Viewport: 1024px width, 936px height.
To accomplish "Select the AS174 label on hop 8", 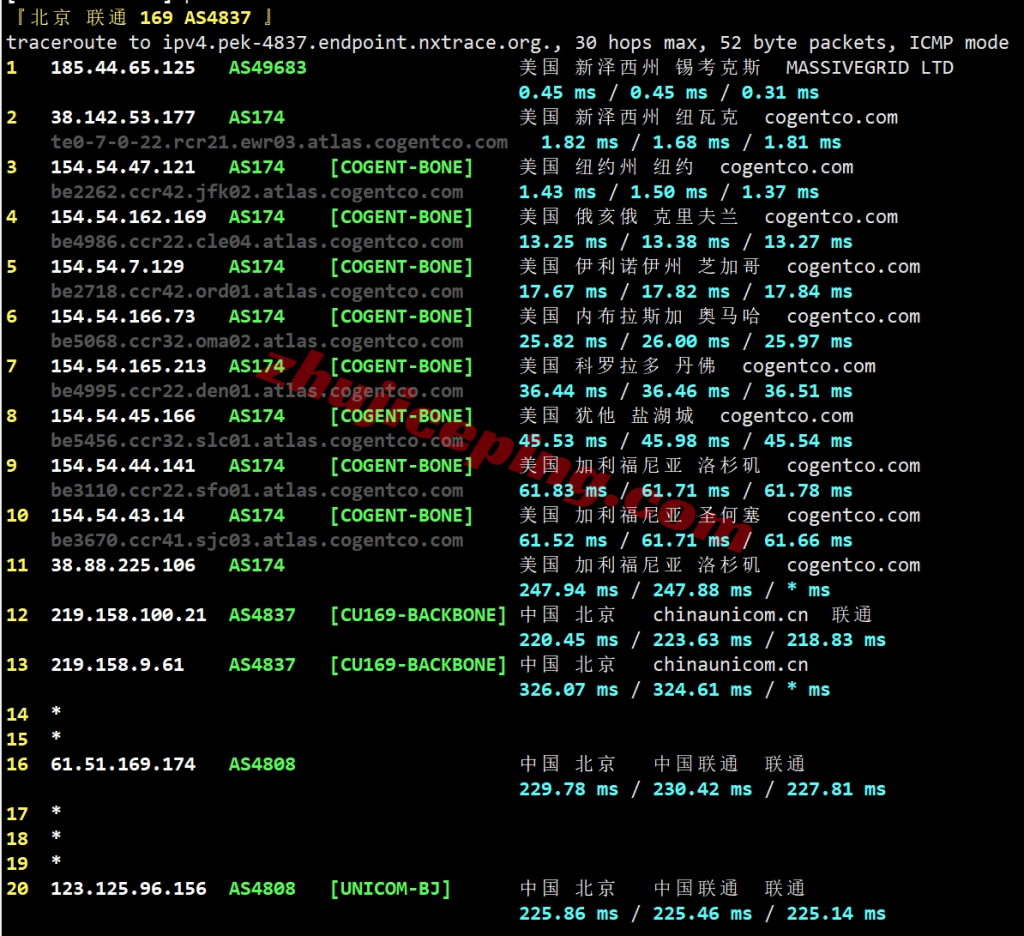I will click(256, 416).
